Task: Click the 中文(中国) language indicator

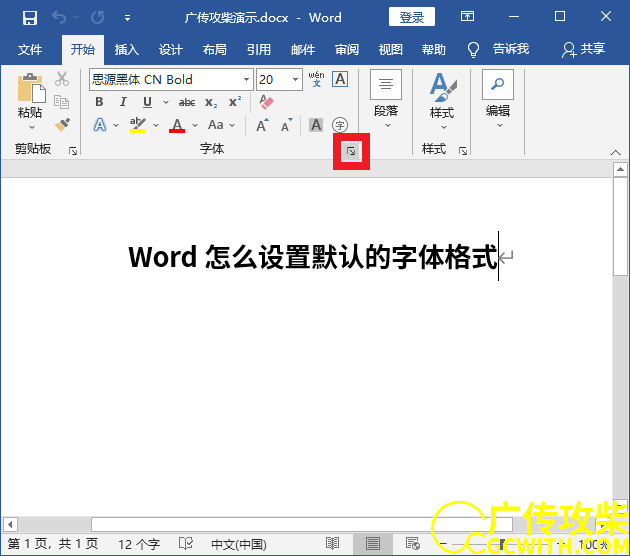Action: point(239,544)
